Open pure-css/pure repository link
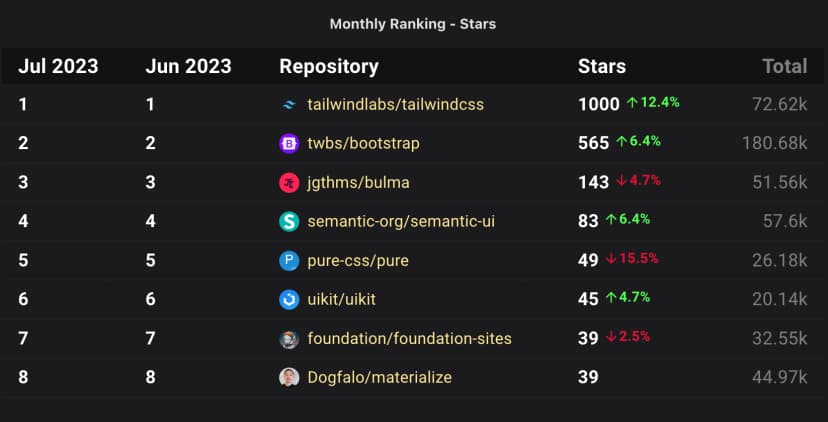 click(x=358, y=260)
